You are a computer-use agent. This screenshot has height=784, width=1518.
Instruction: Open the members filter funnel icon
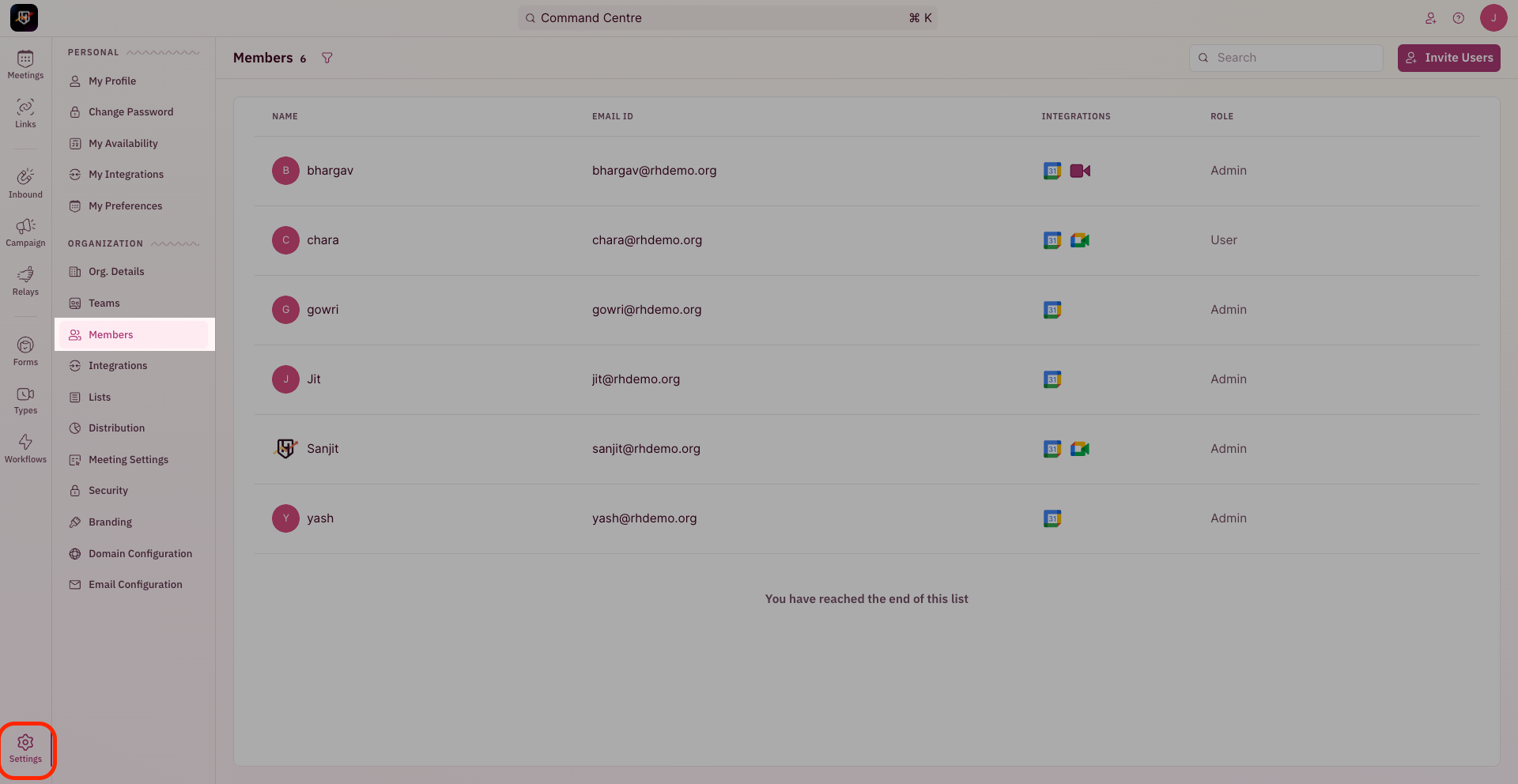tap(327, 58)
